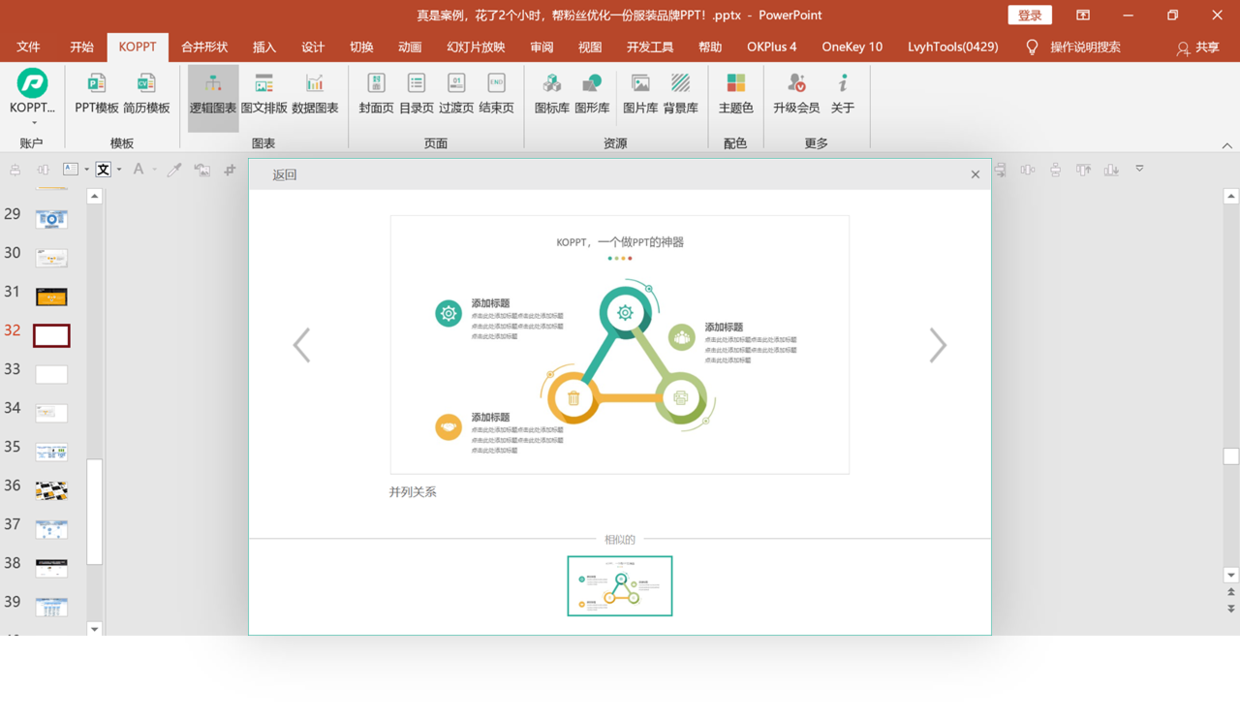
Task: Switch to the 切换 tab
Action: (x=361, y=47)
